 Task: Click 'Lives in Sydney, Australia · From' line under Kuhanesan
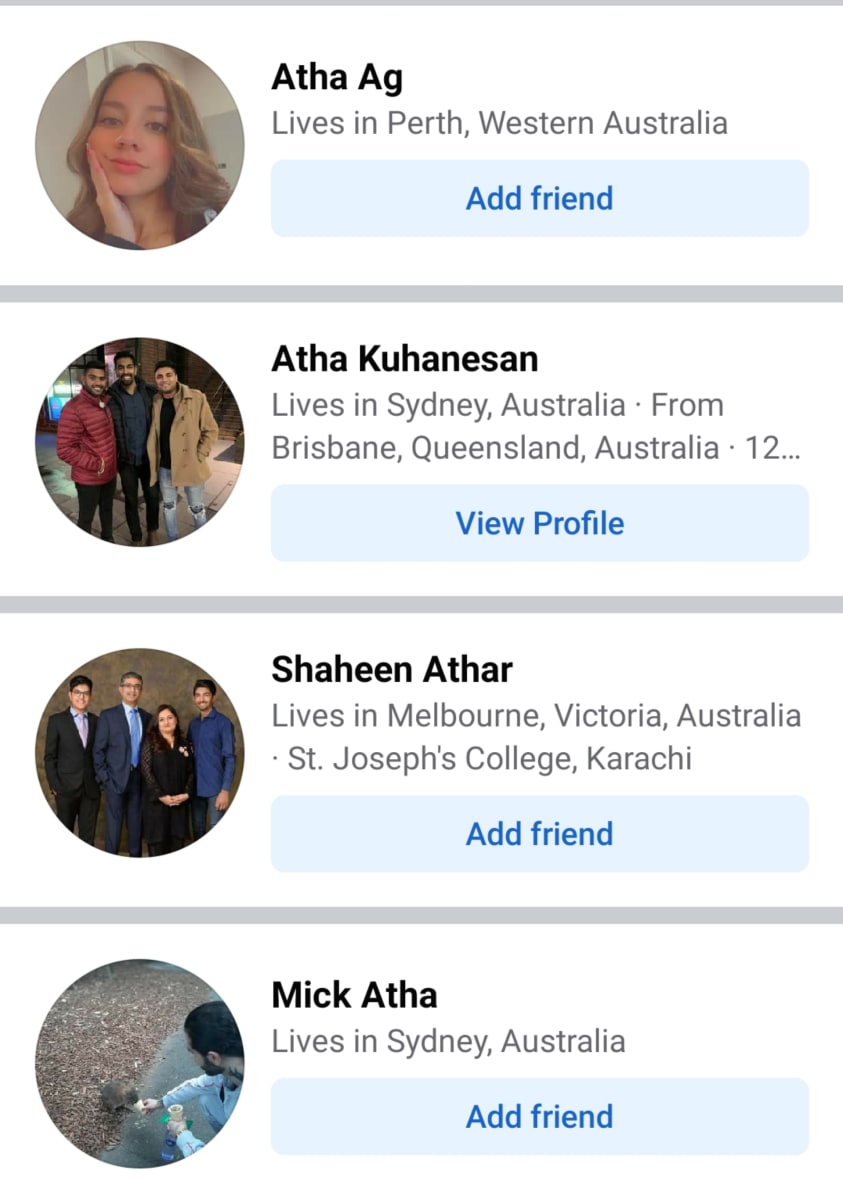[x=498, y=405]
